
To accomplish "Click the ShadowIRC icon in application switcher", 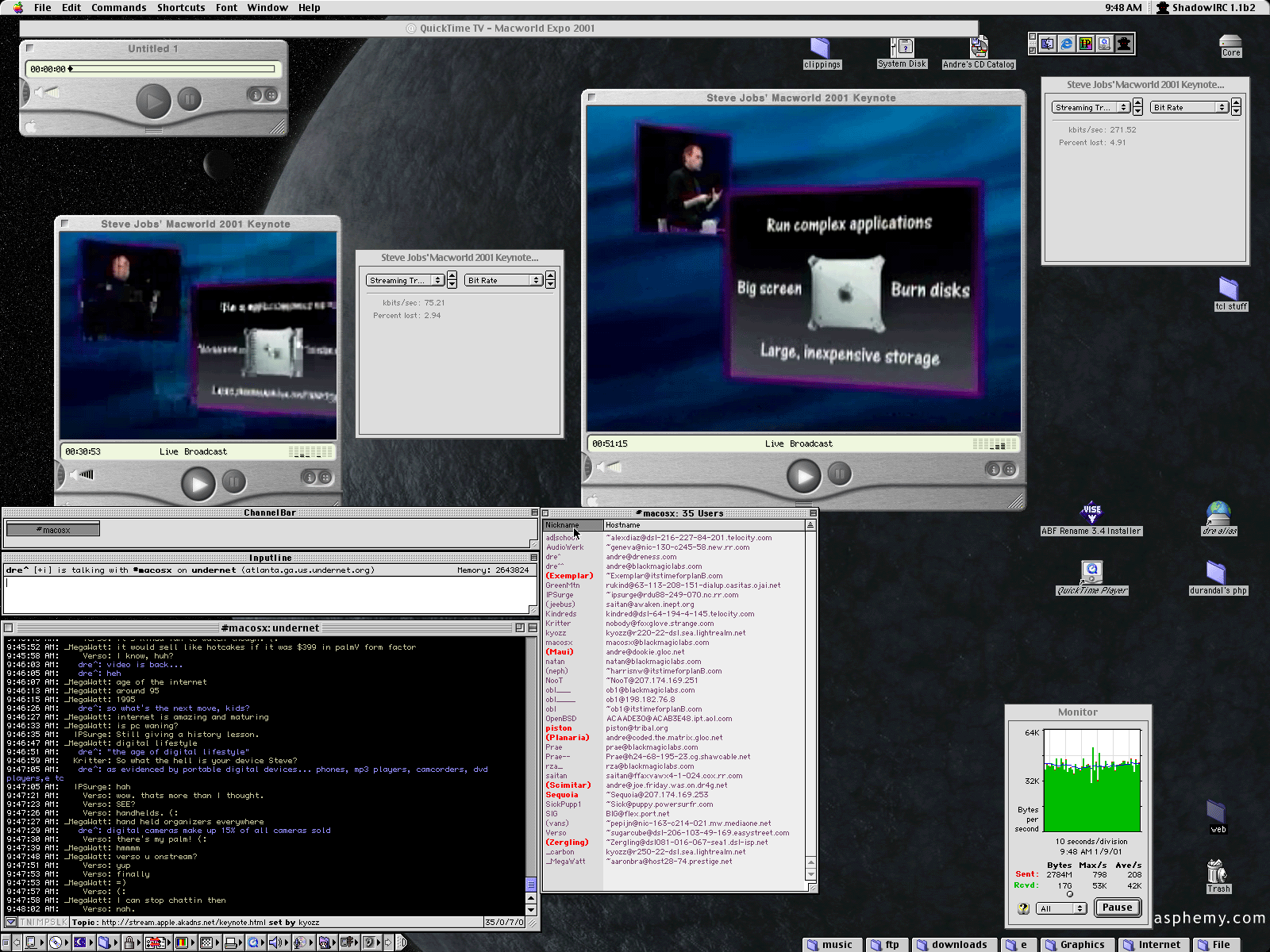I will pyautogui.click(x=1124, y=44).
